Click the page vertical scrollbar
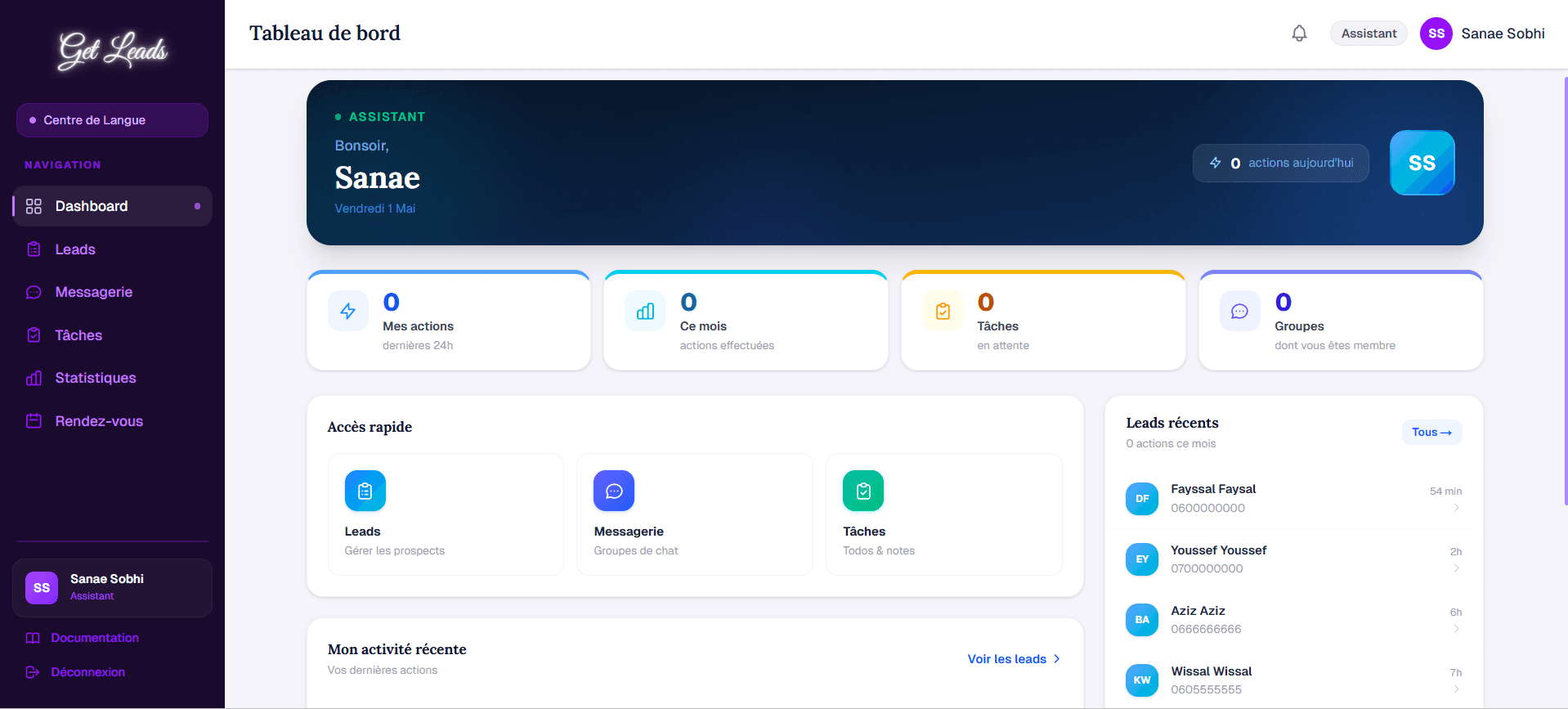The image size is (1568, 709). tap(1566, 290)
